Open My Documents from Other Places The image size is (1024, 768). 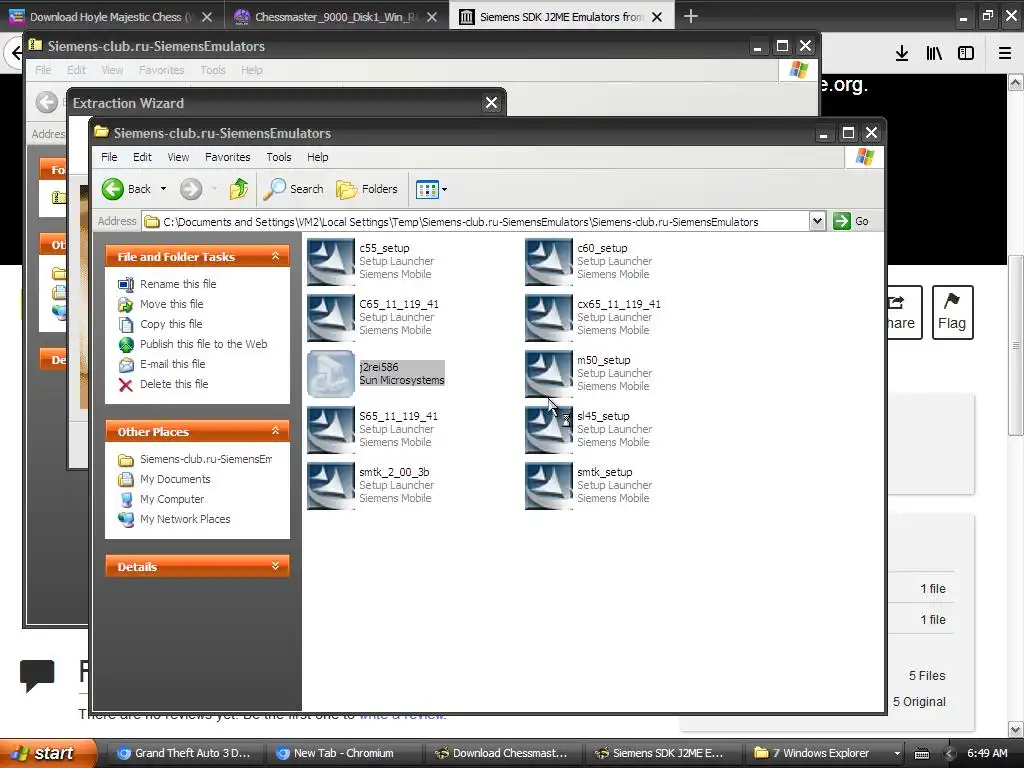175,479
